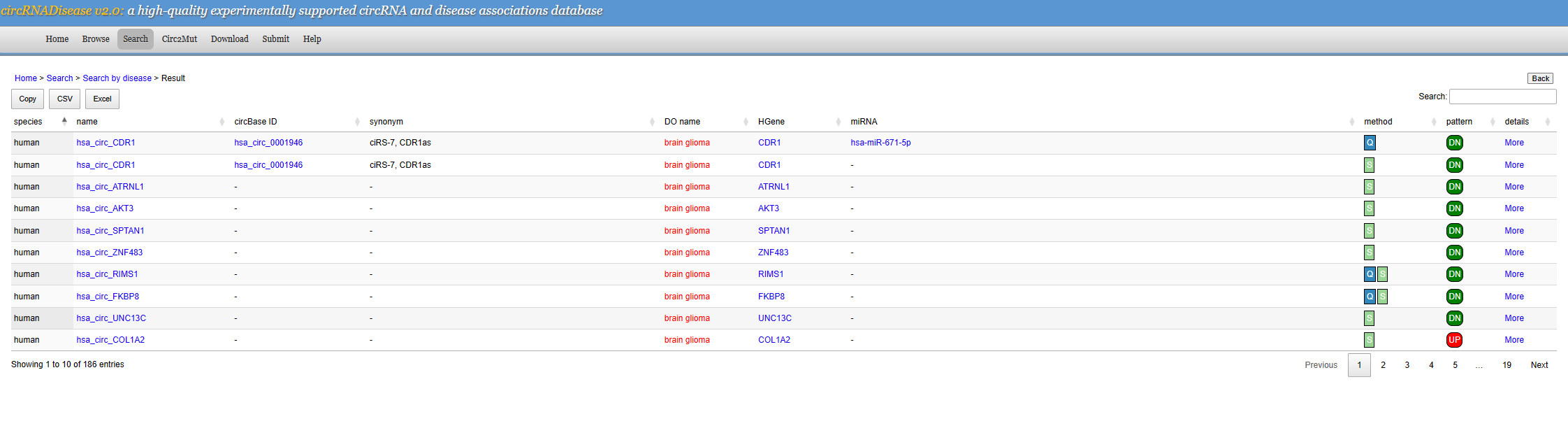Screen dimensions: 1568x426
Task: Sort table by circBase ID column
Action: 256,122
